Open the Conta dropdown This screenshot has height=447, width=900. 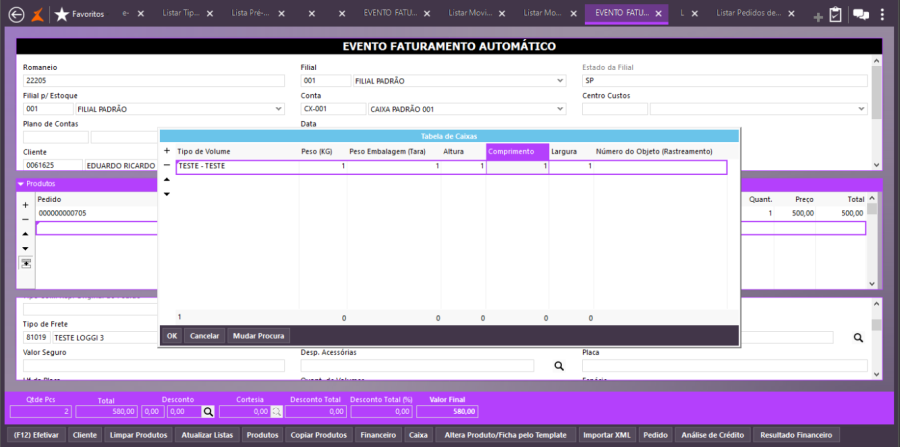561,109
